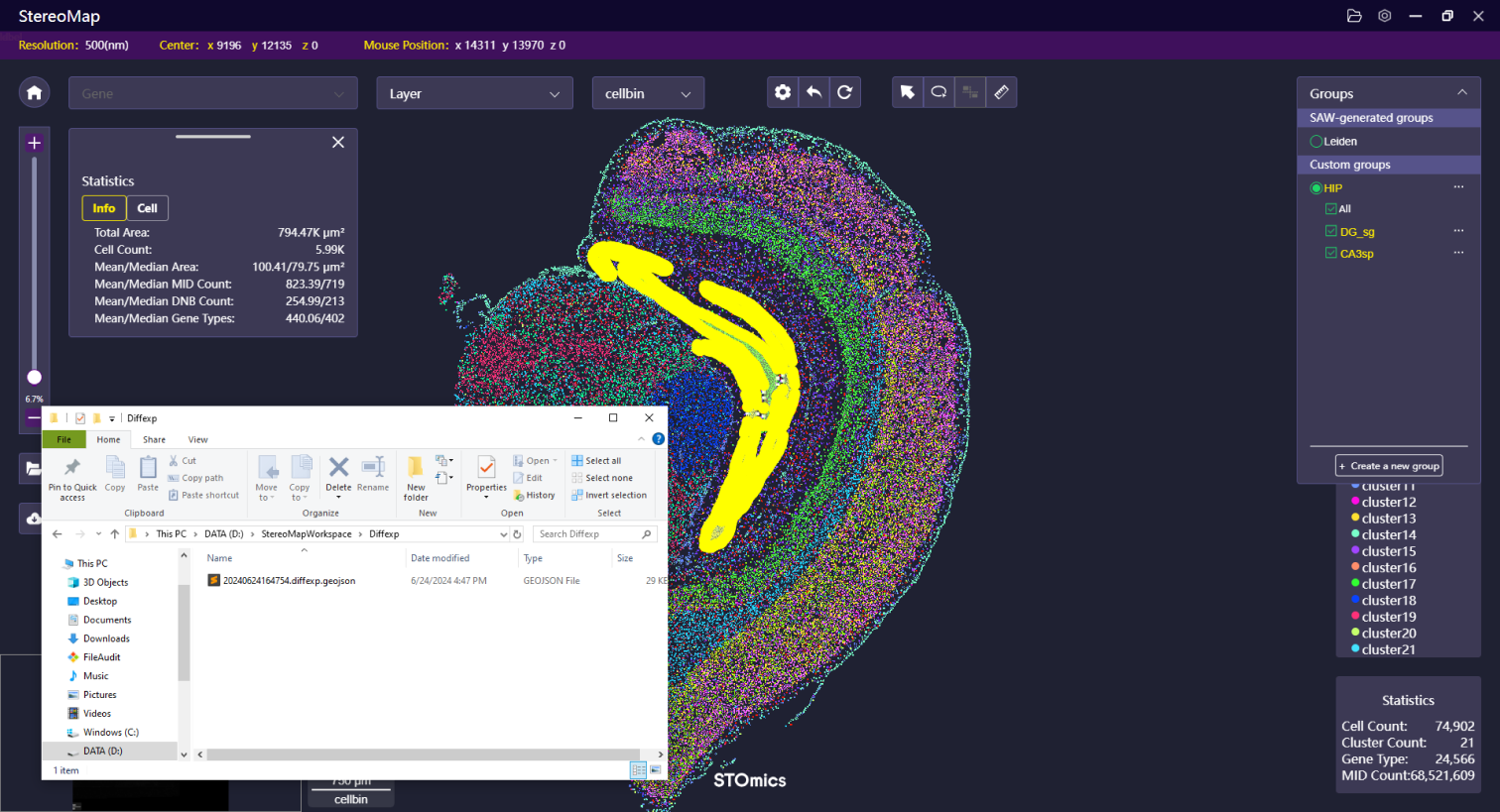1500x812 pixels.
Task: Switch to the Cell tab in Statistics
Action: [x=147, y=208]
